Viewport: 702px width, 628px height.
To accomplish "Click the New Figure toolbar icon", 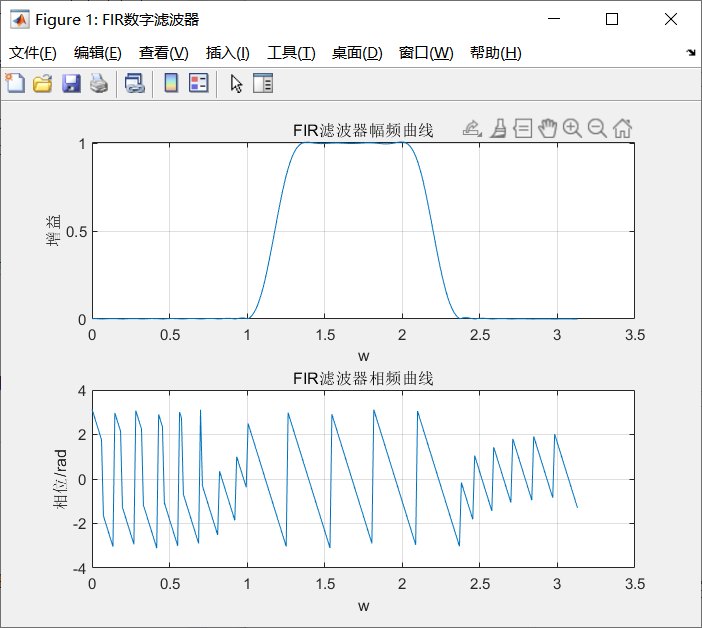I will pyautogui.click(x=15, y=83).
